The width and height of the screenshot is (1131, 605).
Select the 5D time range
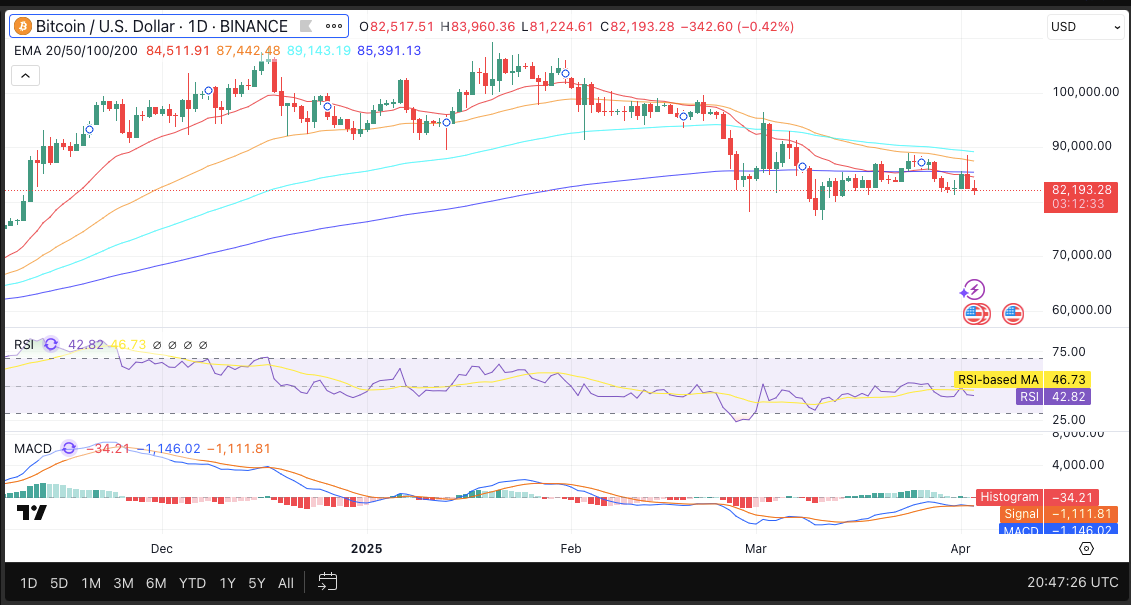59,583
